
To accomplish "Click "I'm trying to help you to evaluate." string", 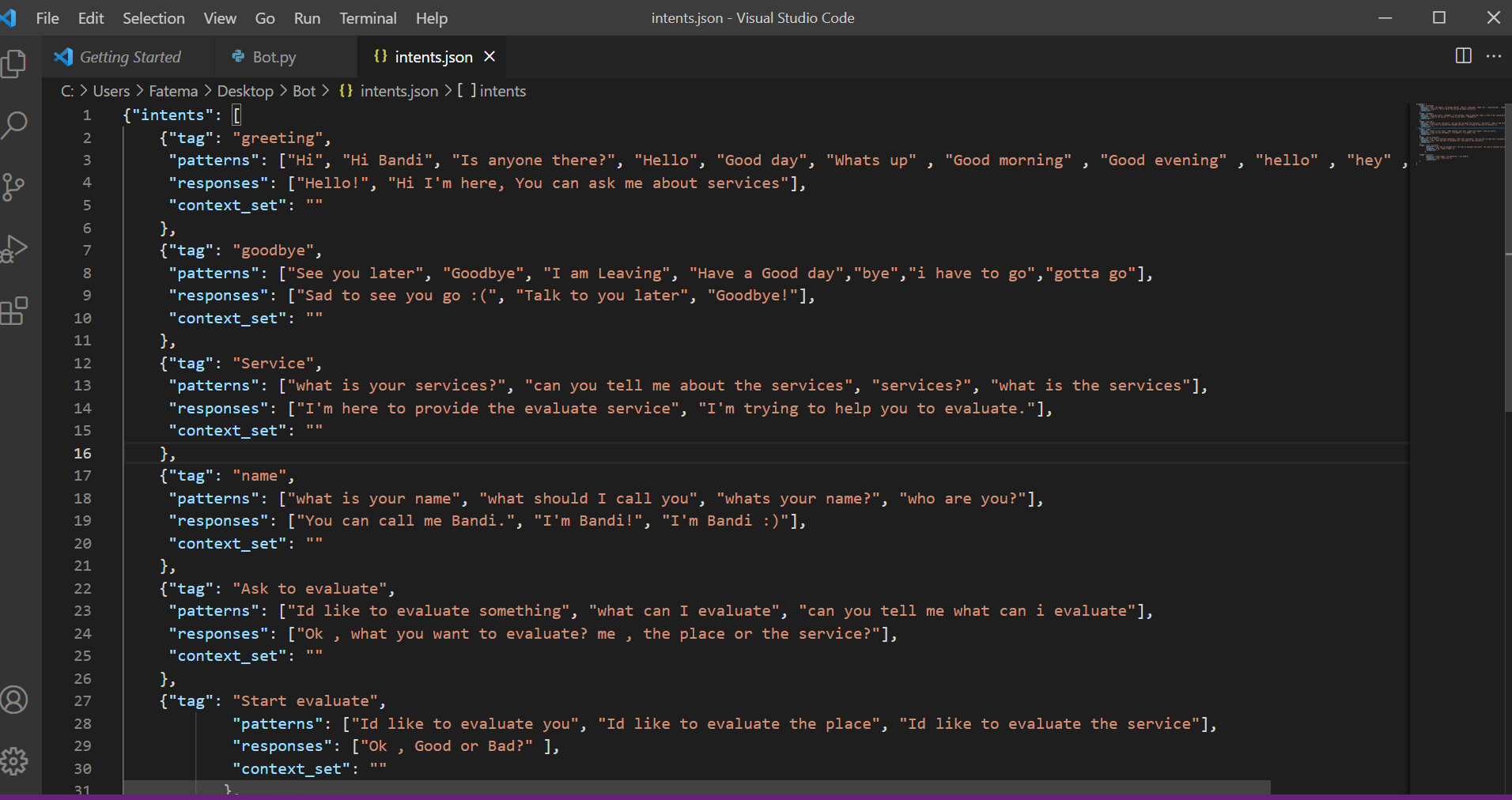I will [x=867, y=409].
